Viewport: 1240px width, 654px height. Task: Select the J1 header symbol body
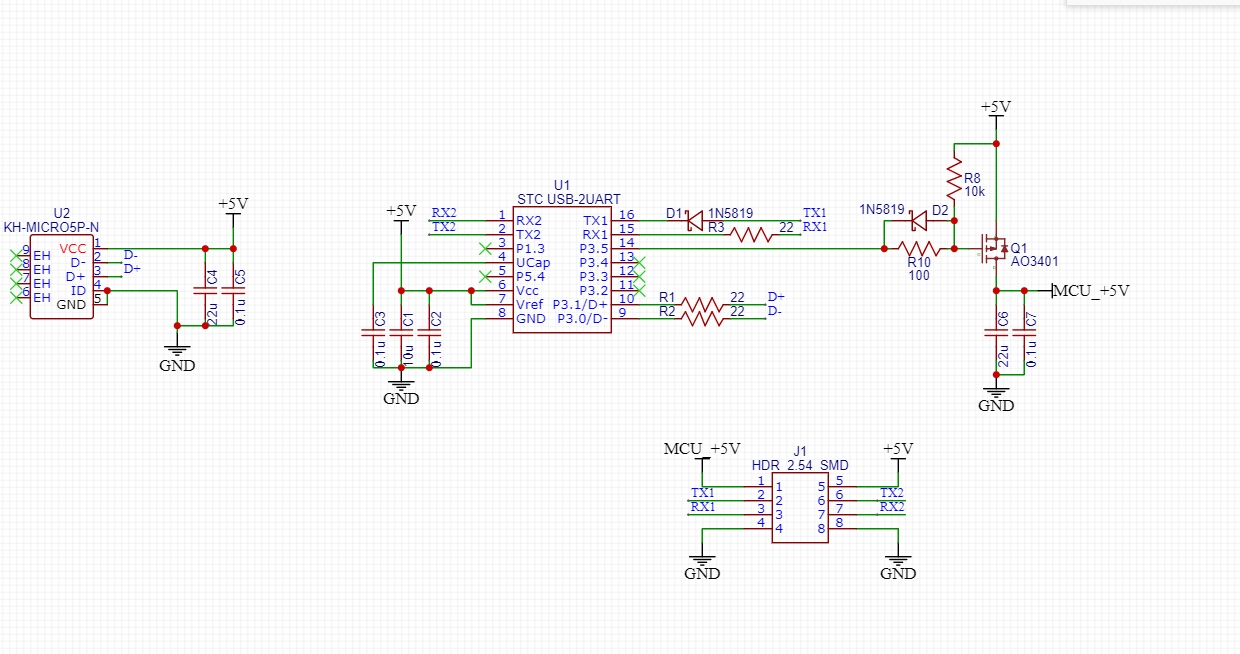point(801,508)
